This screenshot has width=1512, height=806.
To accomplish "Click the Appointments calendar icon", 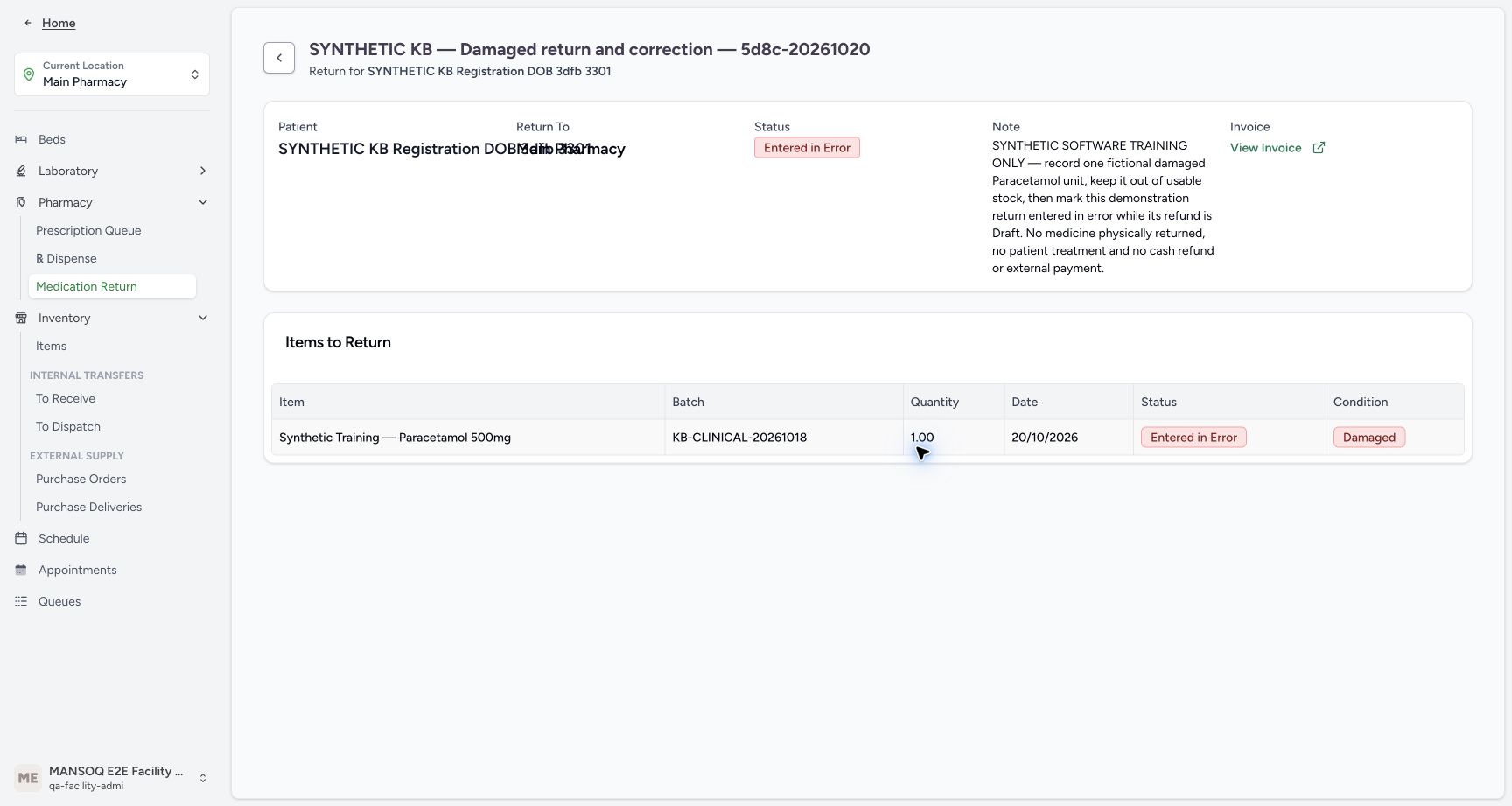I will [21, 570].
